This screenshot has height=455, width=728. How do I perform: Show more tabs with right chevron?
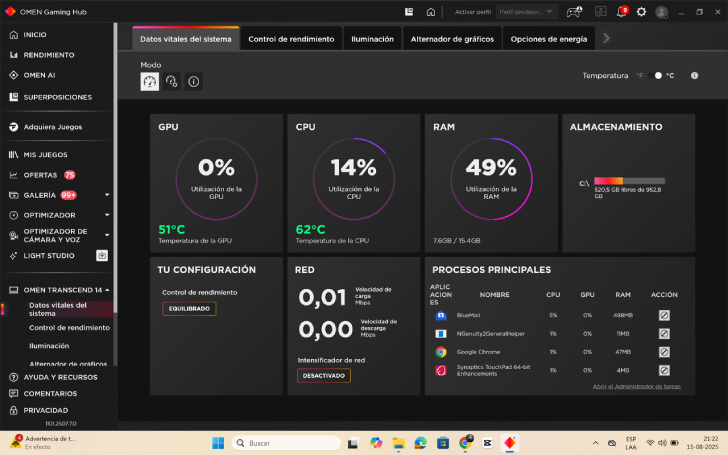(x=606, y=39)
